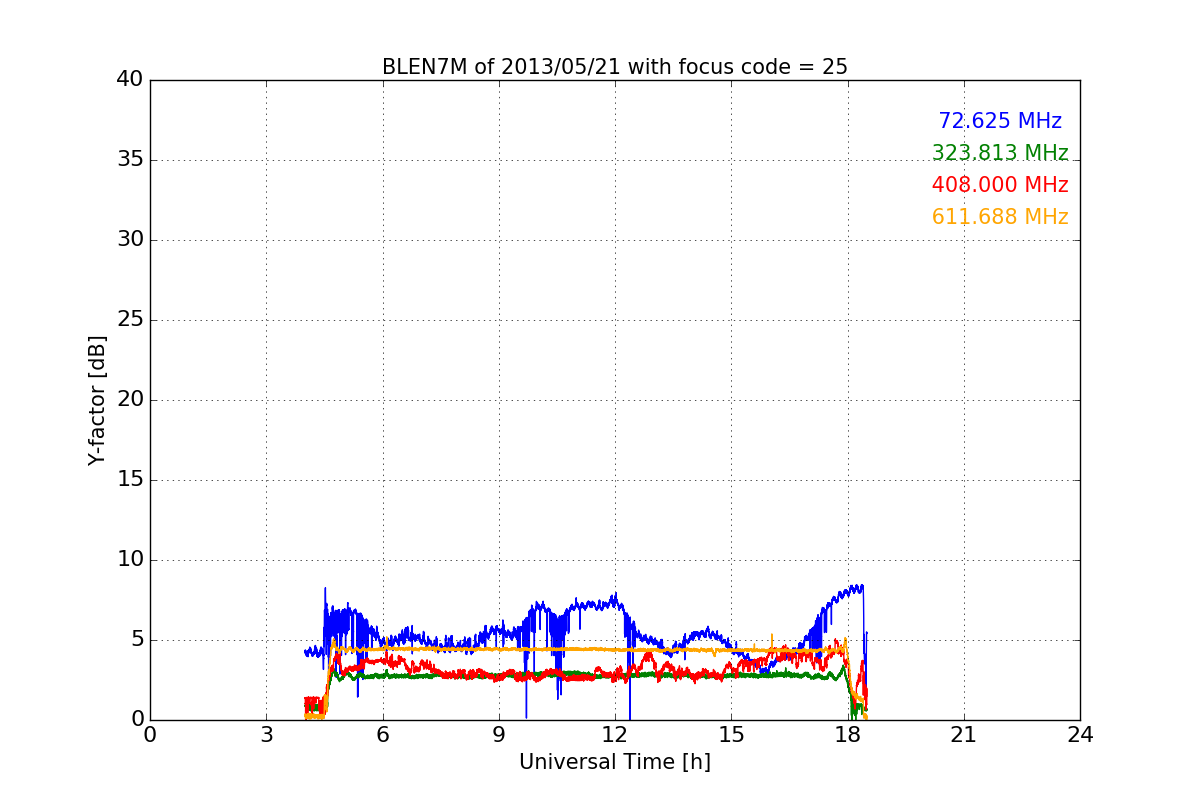The image size is (1200, 800).
Task: Click the x-axis tick label 18
Action: [848, 735]
